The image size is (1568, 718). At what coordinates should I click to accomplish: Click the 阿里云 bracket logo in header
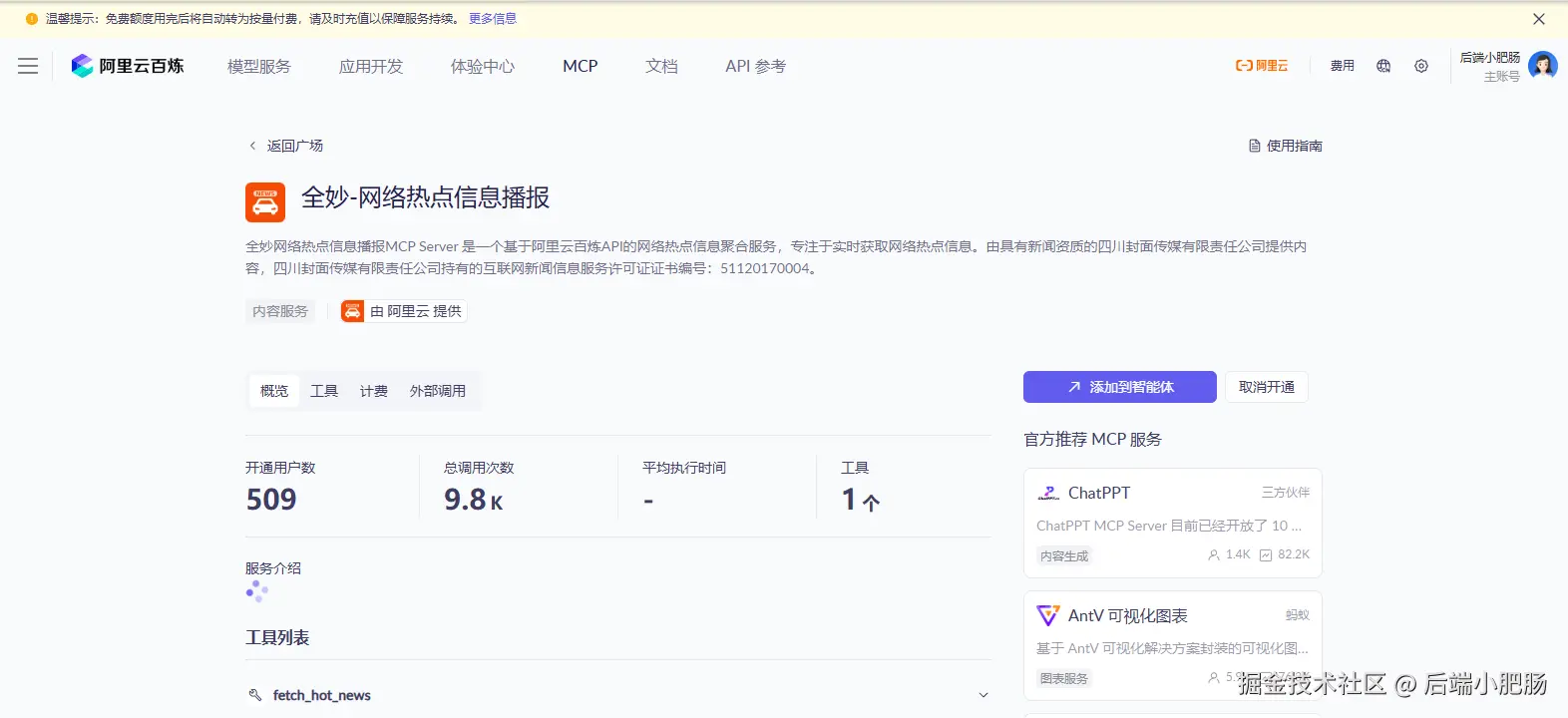pyautogui.click(x=1262, y=66)
